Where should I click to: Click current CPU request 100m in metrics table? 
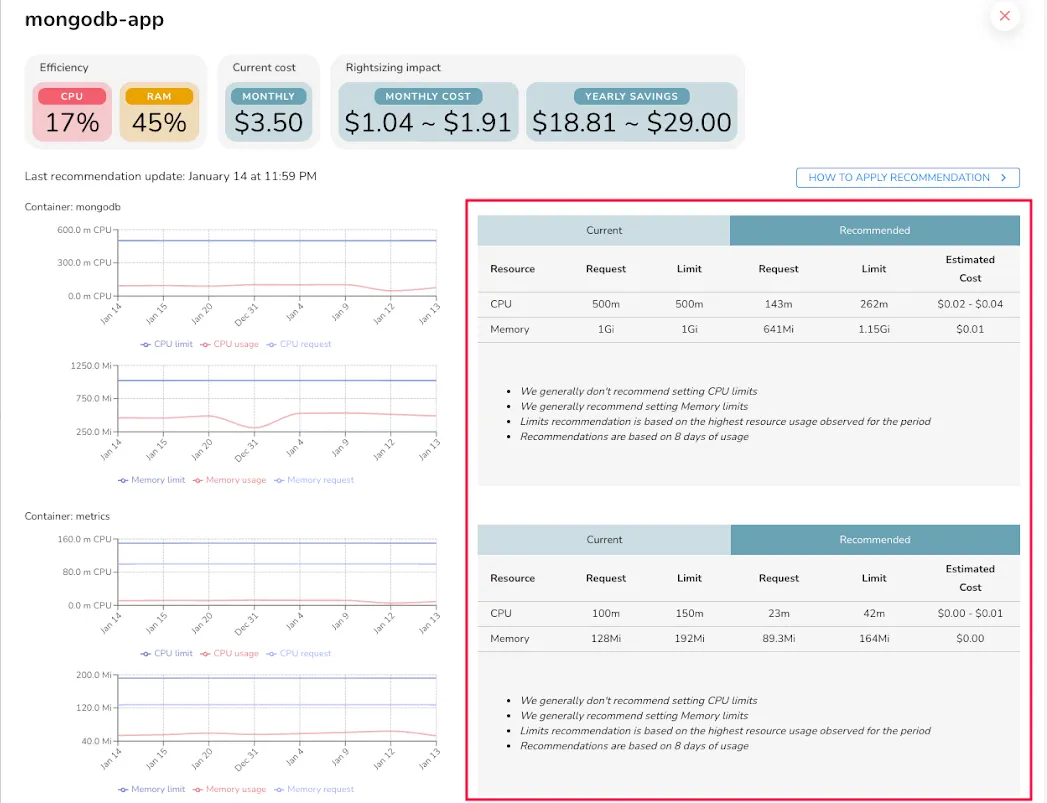click(606, 613)
